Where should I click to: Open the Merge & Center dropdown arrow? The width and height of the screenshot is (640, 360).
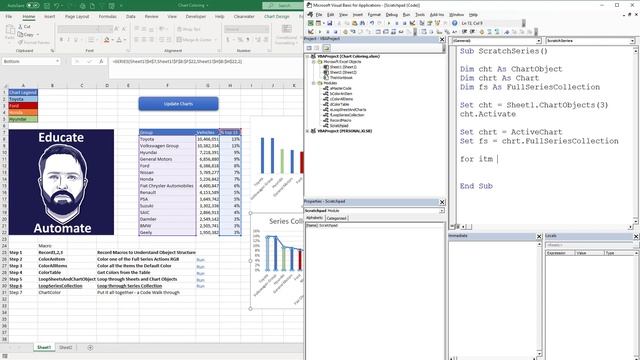[x=216, y=40]
